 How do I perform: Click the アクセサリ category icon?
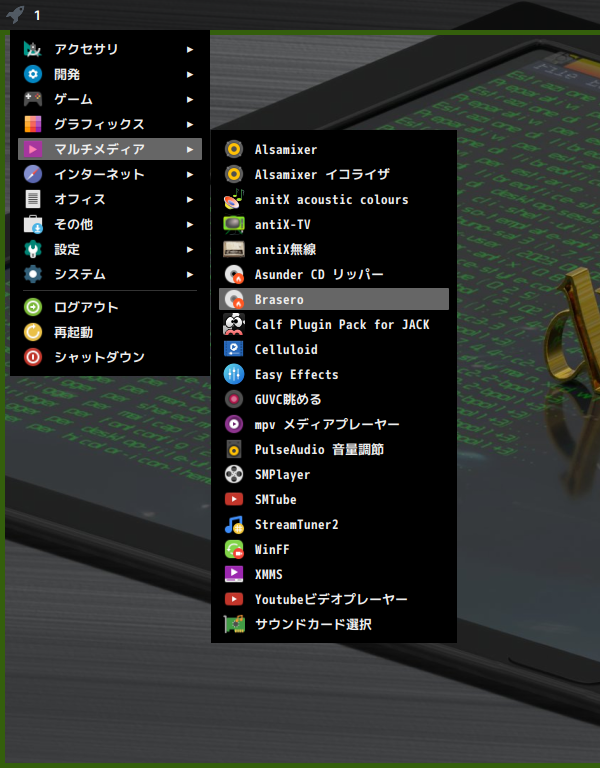(33, 49)
